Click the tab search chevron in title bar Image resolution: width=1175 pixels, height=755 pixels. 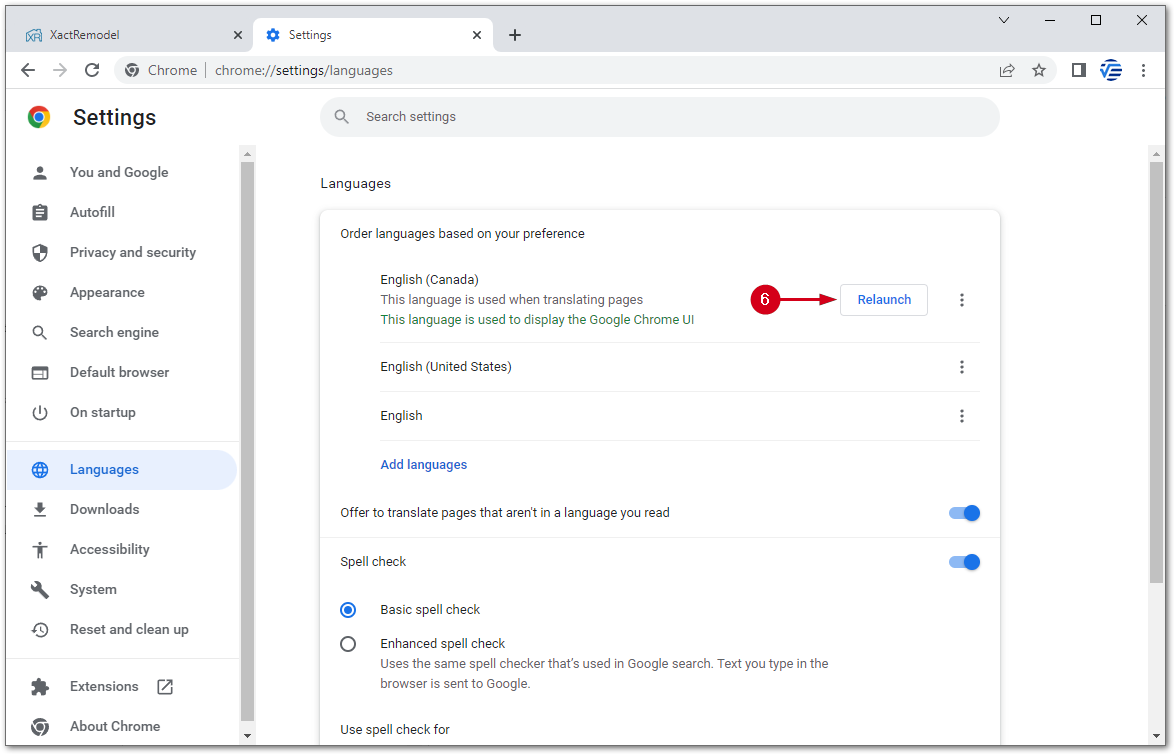point(1004,20)
